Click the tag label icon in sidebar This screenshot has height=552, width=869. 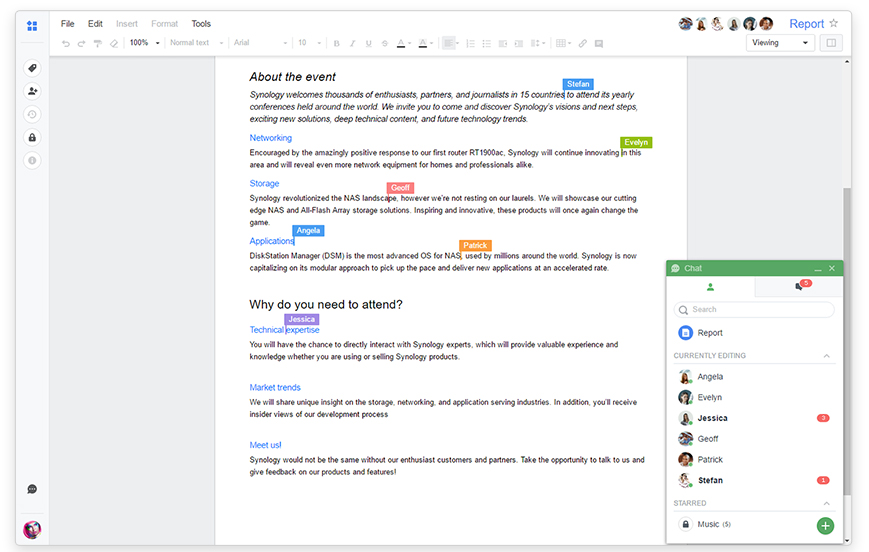pos(32,68)
